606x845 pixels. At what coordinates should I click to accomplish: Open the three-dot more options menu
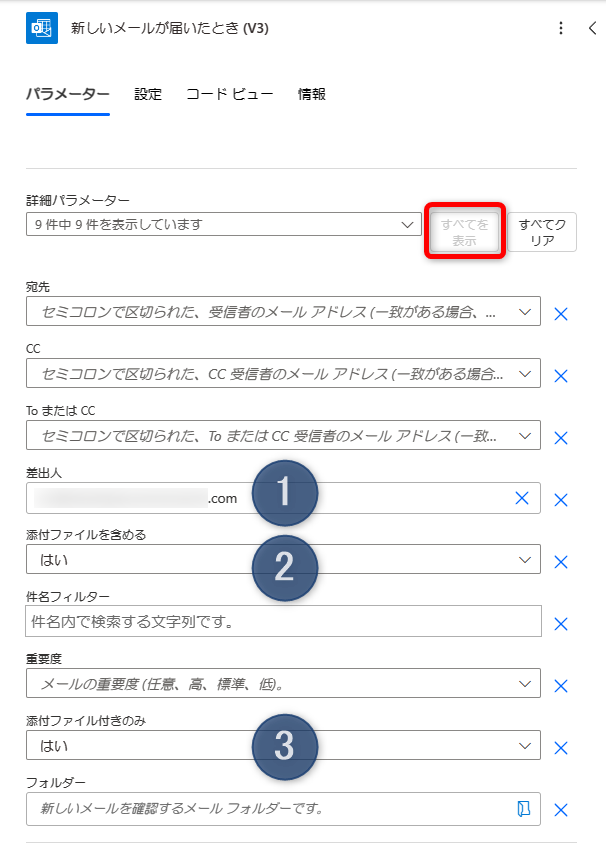(x=561, y=28)
